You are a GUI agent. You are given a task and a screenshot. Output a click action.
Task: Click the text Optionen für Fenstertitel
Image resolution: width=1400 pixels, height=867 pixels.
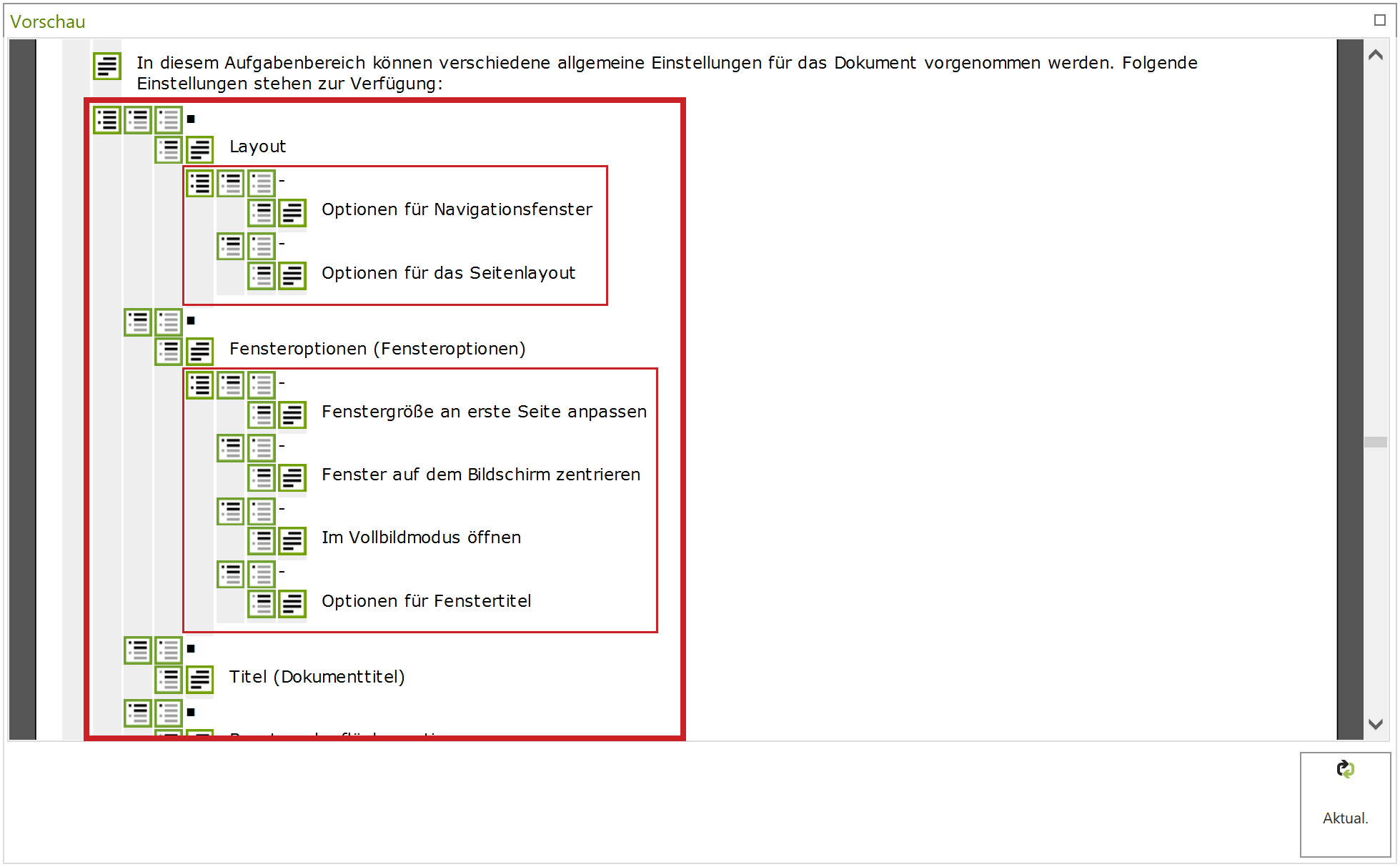tap(426, 601)
